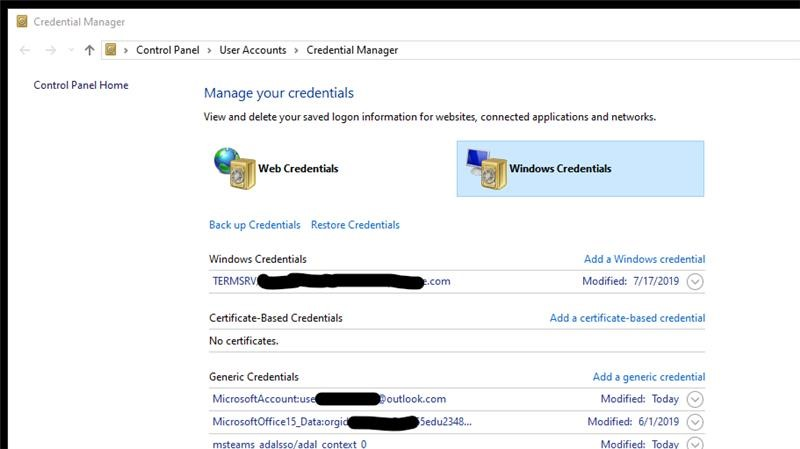Click the No certificates text
The width and height of the screenshot is (800, 449).
coord(243,341)
